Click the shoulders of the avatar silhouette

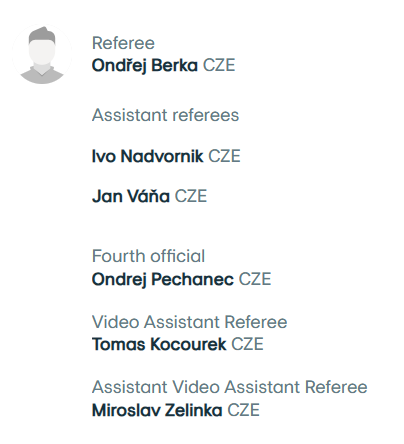tap(42, 76)
